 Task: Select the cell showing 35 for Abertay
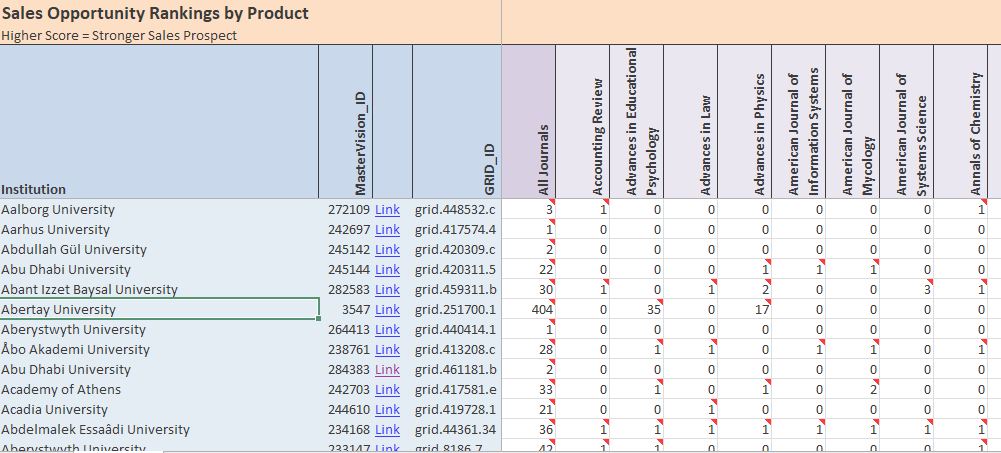[x=638, y=310]
